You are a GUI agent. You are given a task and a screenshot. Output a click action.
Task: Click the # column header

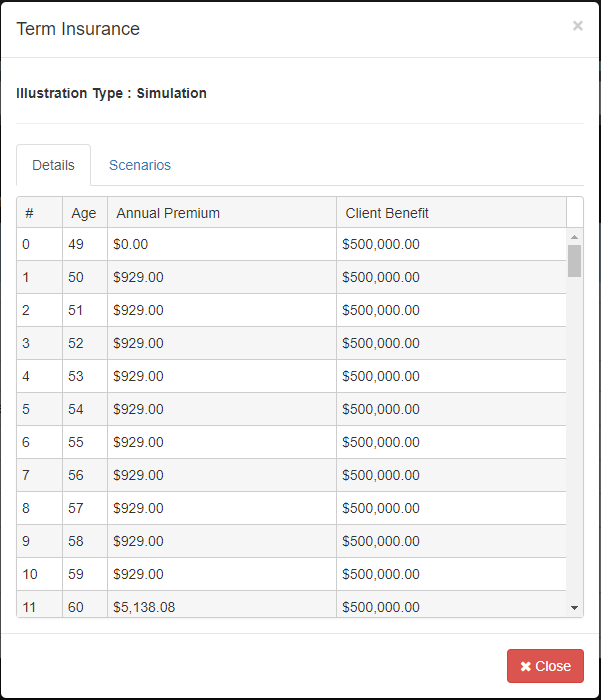[x=30, y=213]
